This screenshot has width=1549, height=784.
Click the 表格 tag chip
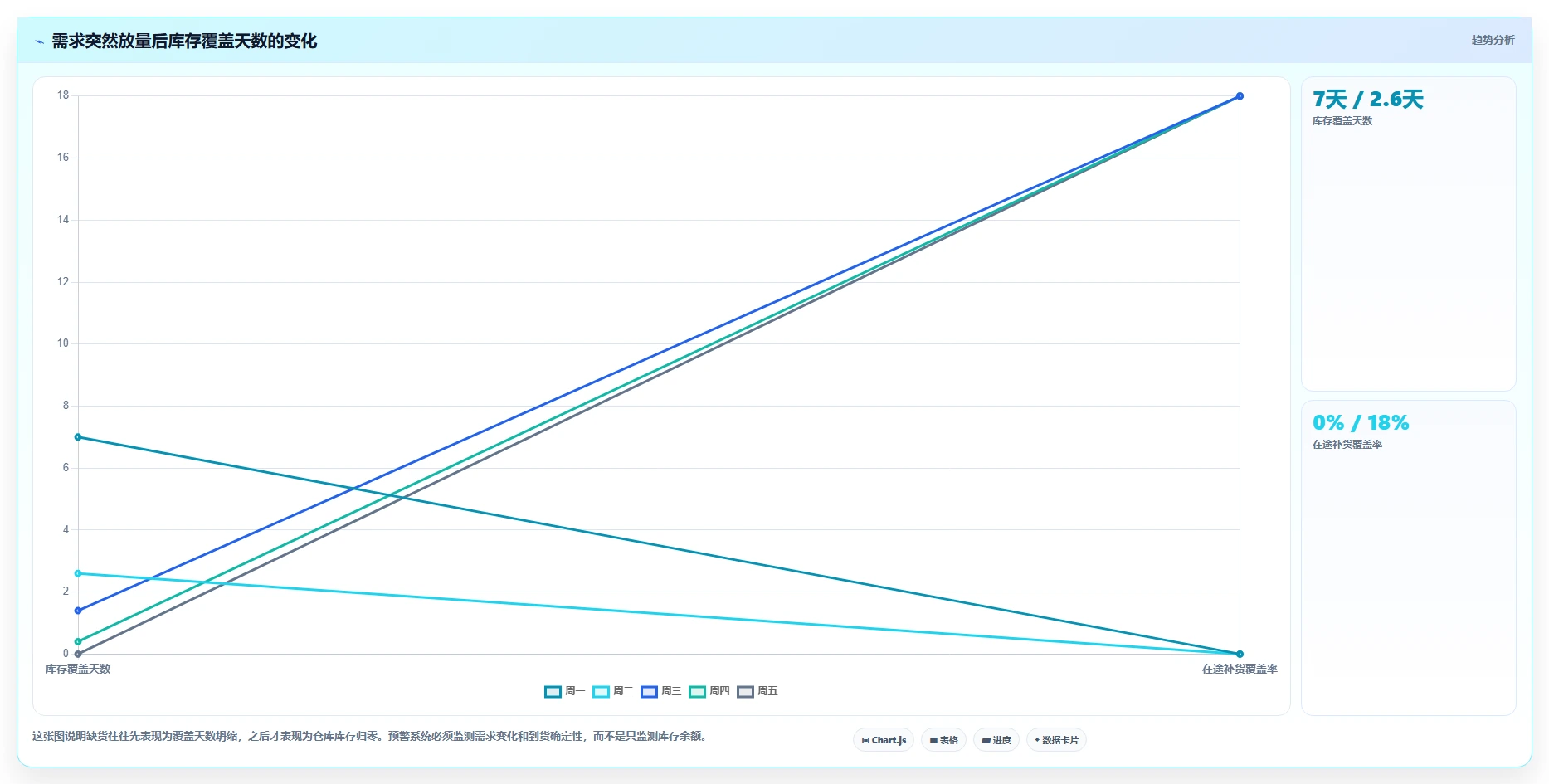[943, 740]
